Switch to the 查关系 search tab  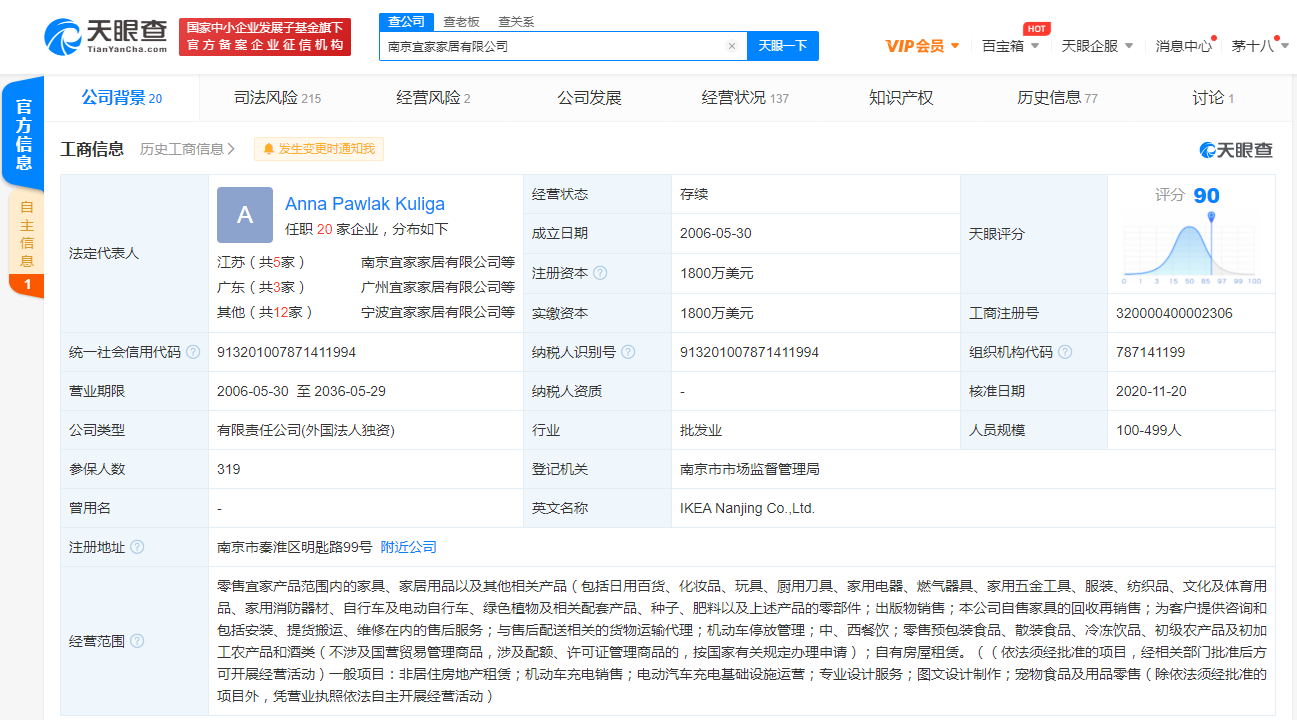click(x=516, y=21)
